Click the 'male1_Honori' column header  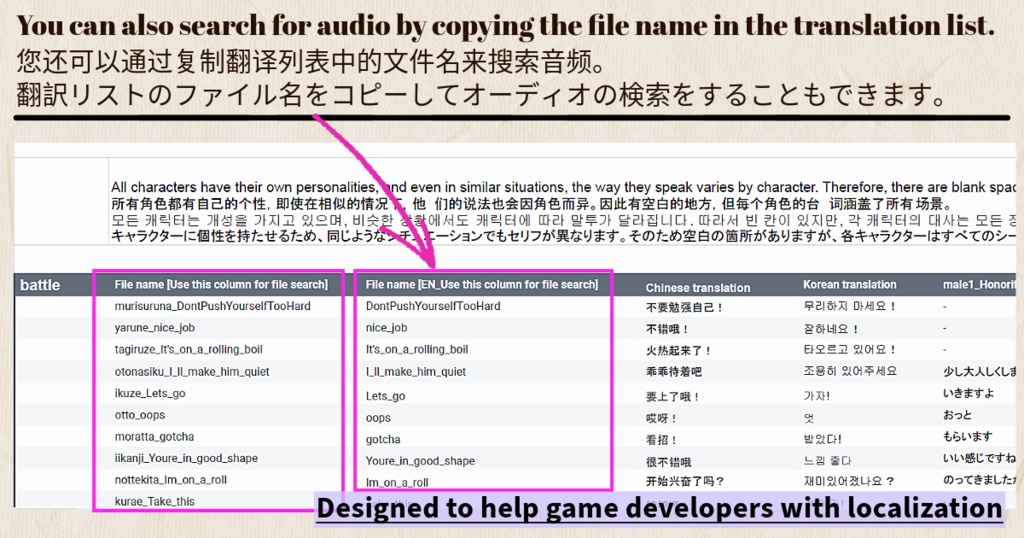(979, 284)
